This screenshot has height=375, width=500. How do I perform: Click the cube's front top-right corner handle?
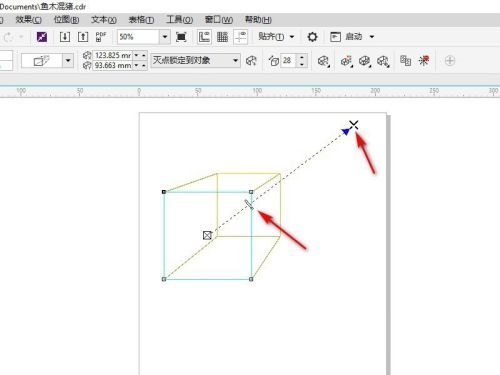(x=251, y=192)
